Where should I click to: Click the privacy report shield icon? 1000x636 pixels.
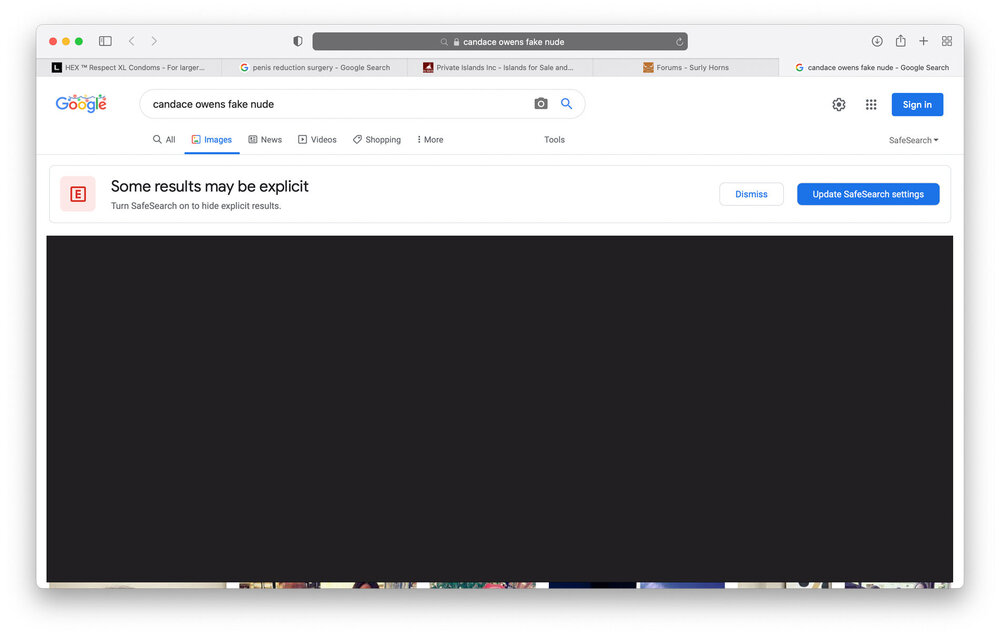point(297,41)
